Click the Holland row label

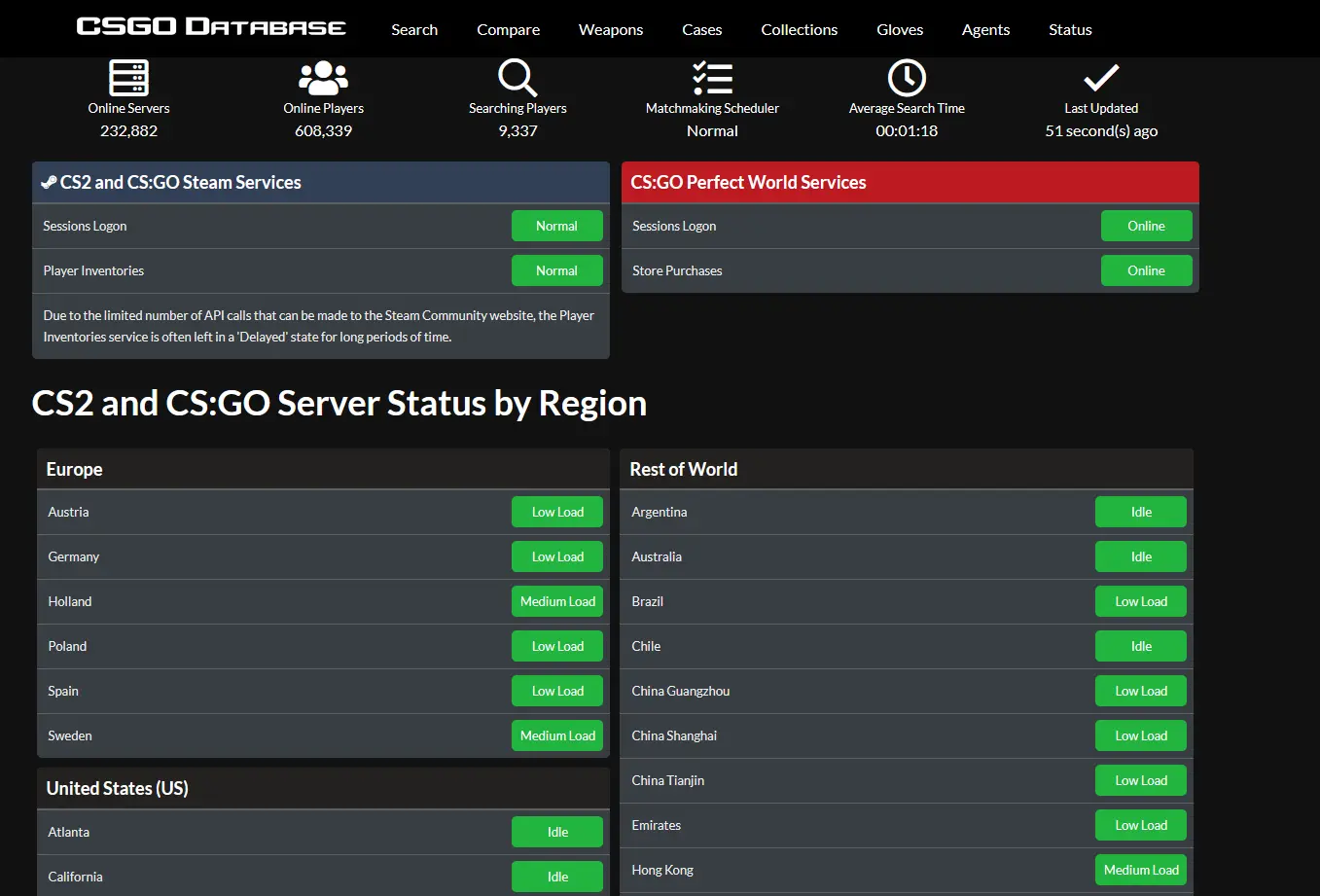(70, 601)
